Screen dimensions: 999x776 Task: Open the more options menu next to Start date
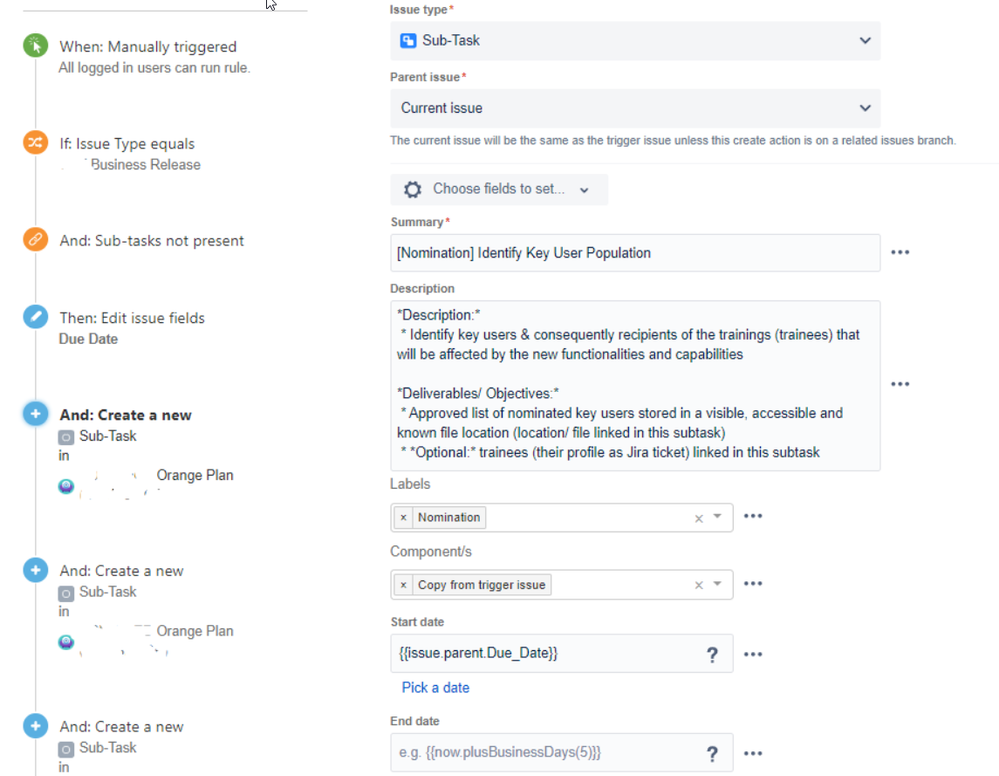753,654
